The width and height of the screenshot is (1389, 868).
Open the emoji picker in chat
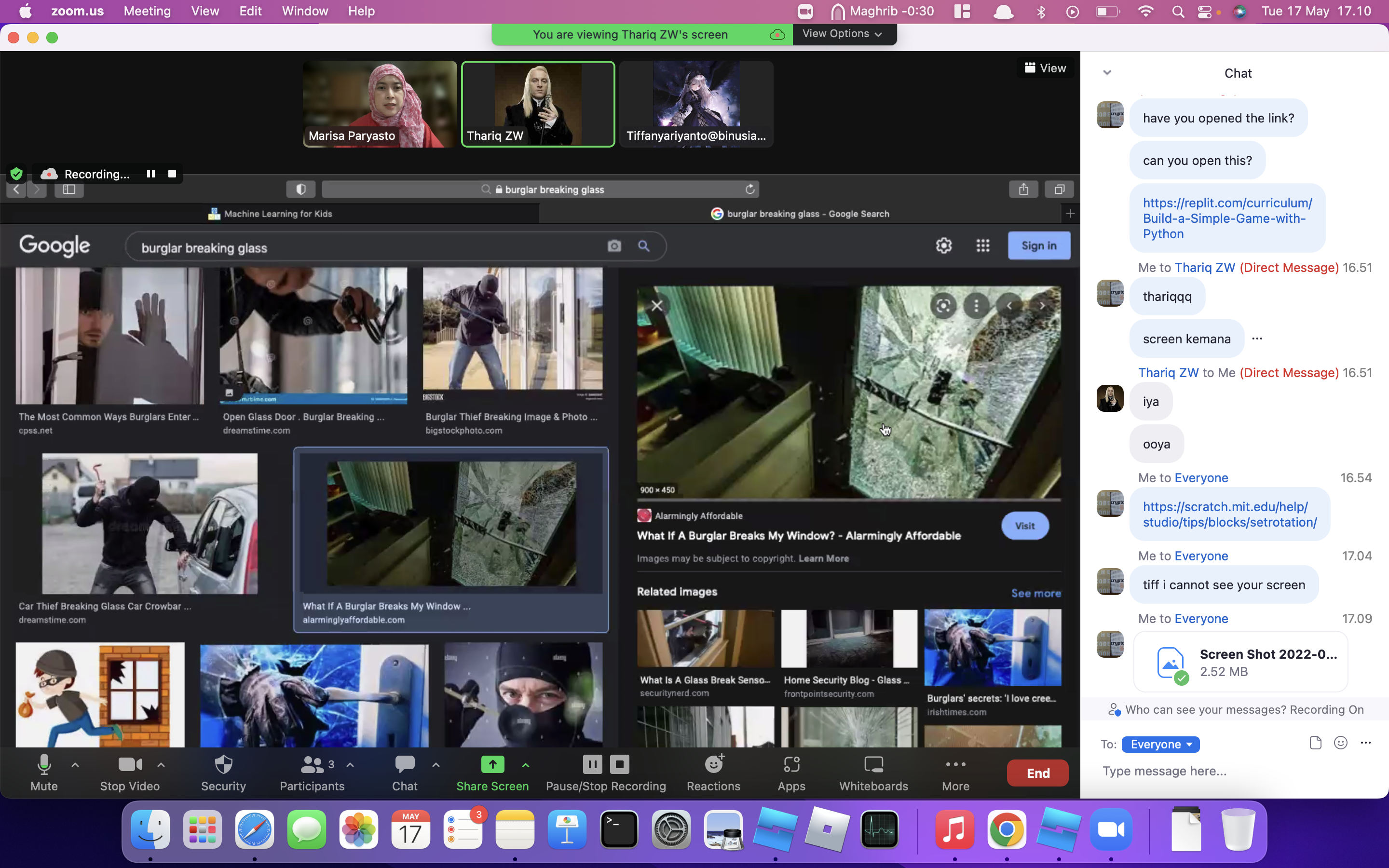pyautogui.click(x=1341, y=743)
